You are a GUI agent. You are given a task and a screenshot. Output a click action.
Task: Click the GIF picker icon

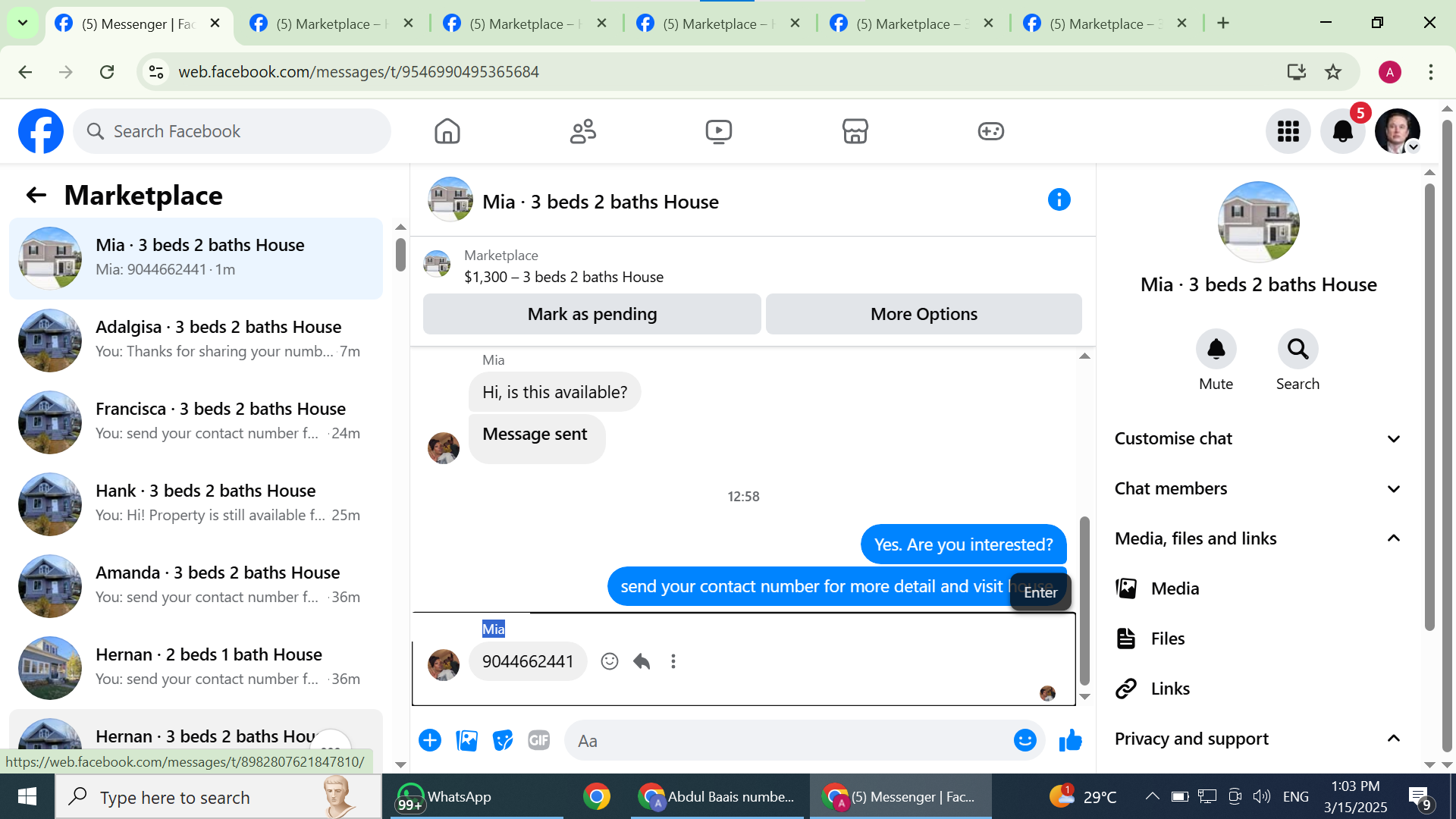pyautogui.click(x=538, y=740)
